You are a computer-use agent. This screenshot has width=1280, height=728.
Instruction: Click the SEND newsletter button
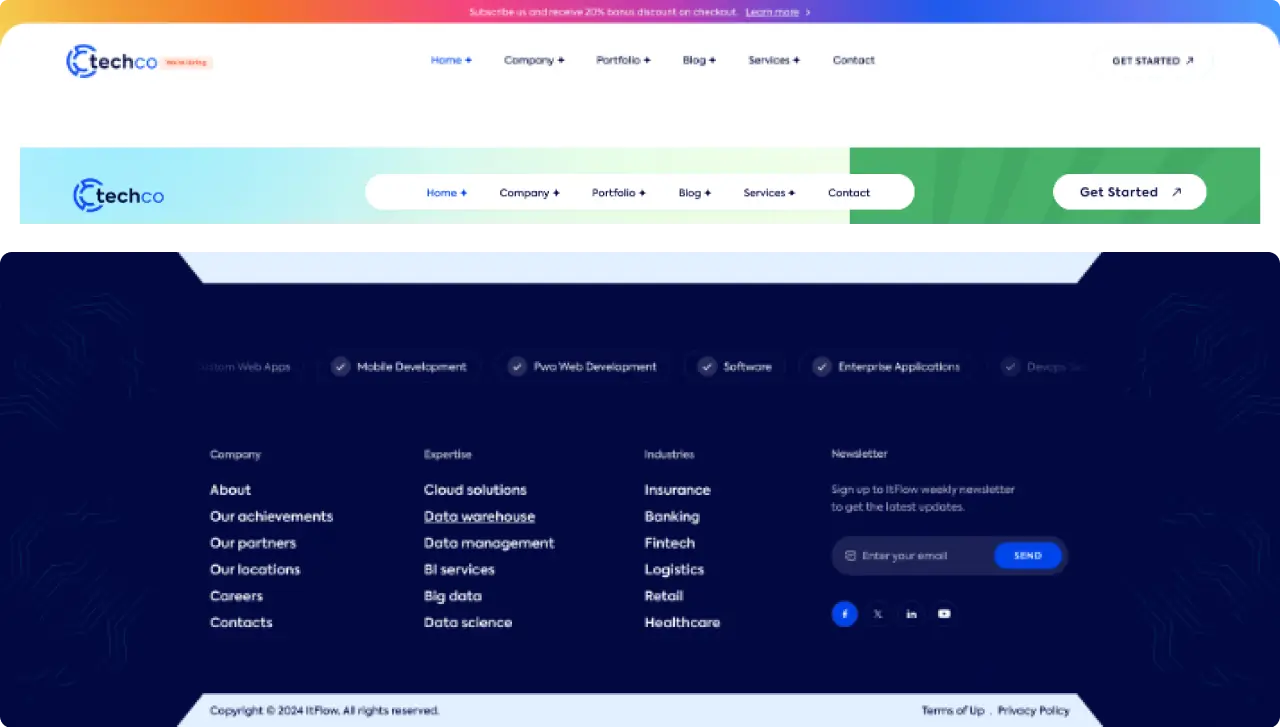click(x=1028, y=556)
